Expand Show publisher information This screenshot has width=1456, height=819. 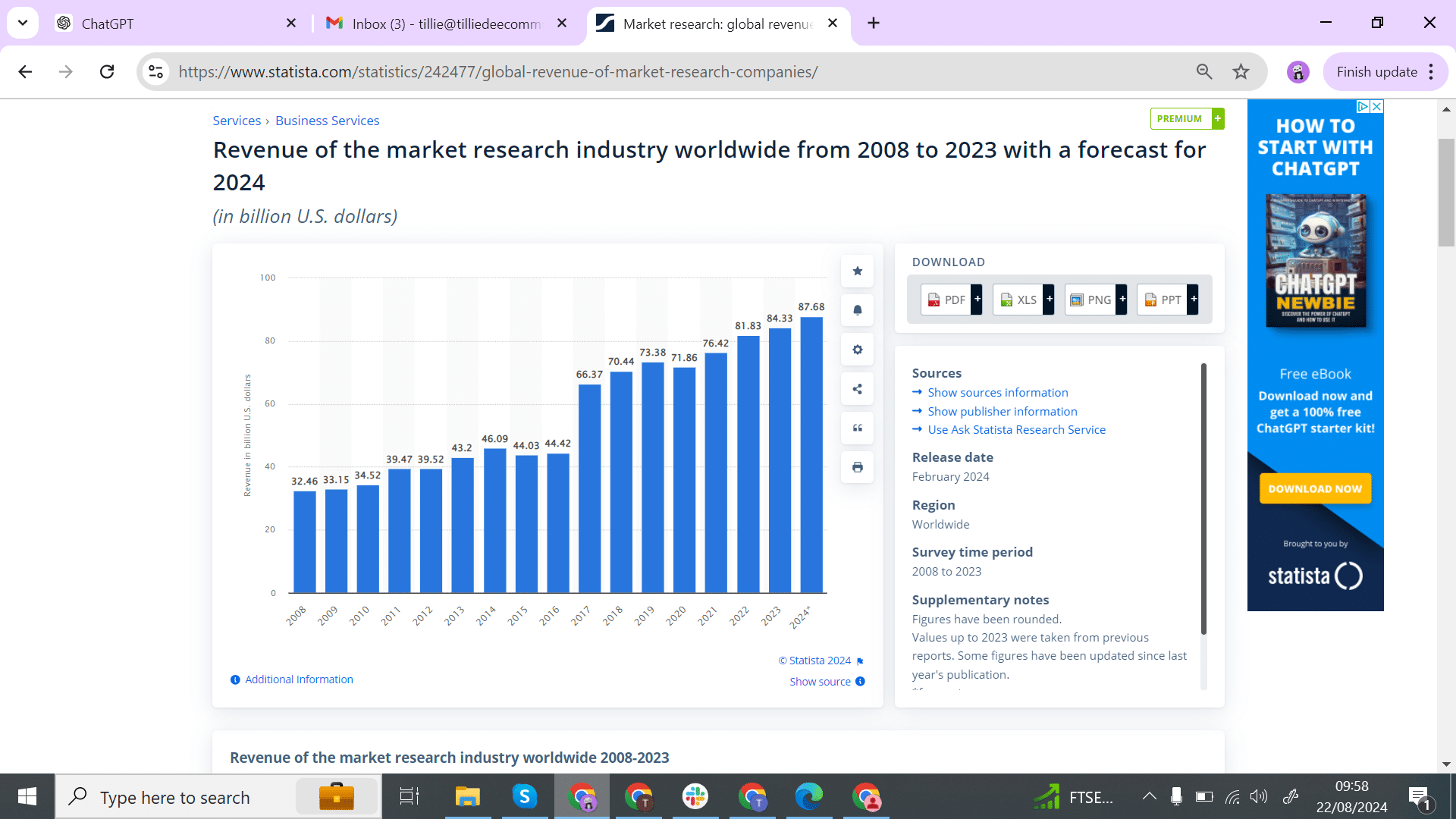1002,411
